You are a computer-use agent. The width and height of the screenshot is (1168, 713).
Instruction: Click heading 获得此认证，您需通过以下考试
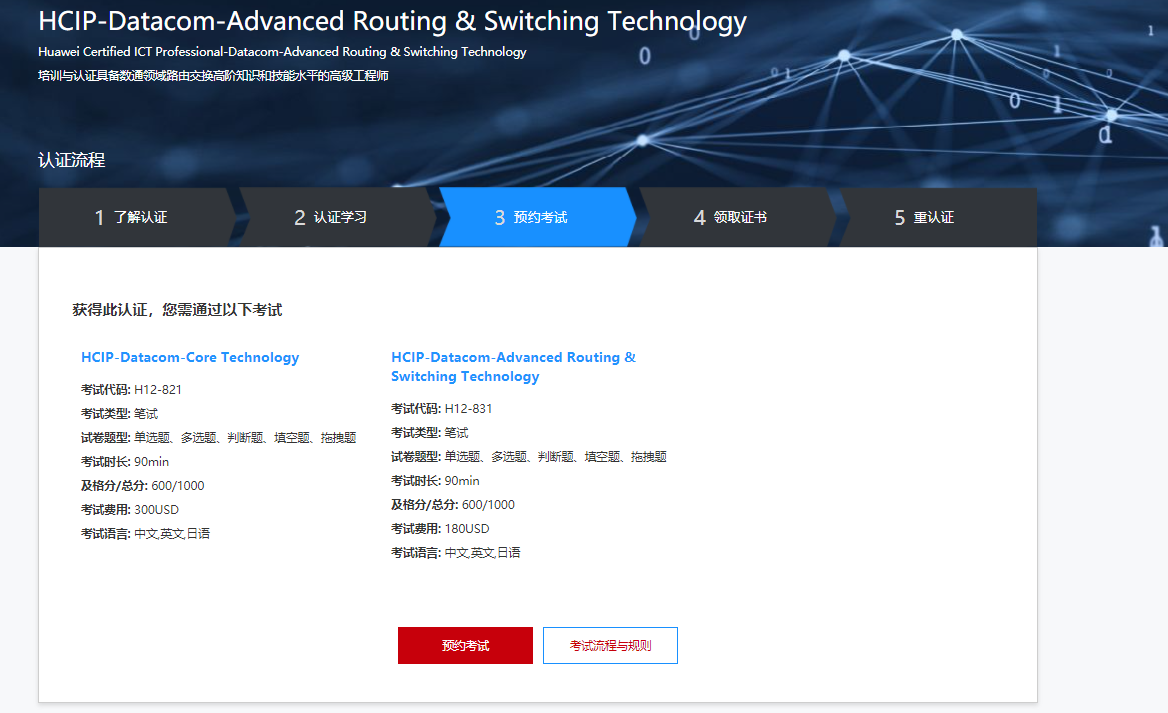point(177,310)
